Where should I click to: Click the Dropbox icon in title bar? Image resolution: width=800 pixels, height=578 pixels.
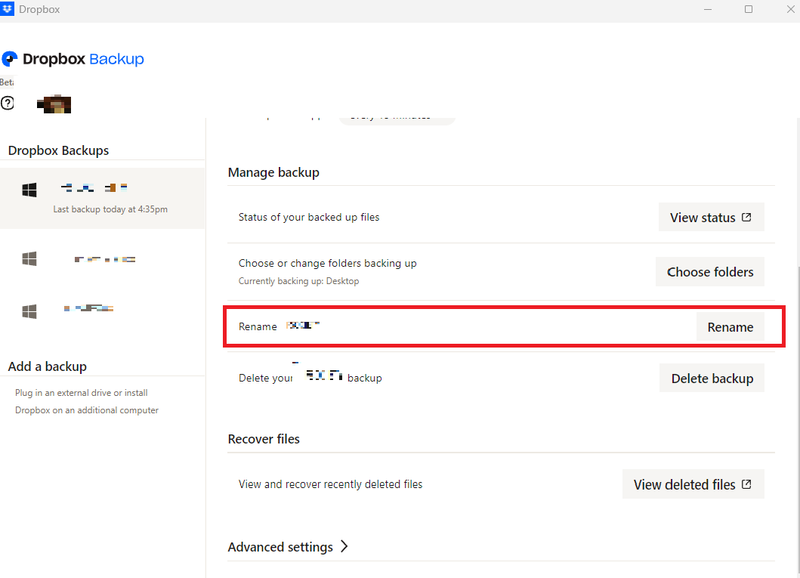click(8, 9)
